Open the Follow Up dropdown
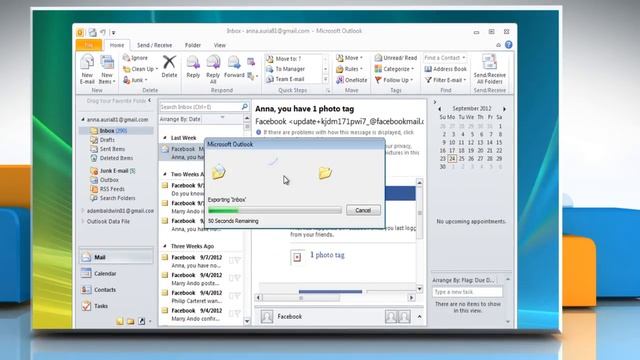Image resolution: width=640 pixels, height=360 pixels. click(x=394, y=80)
